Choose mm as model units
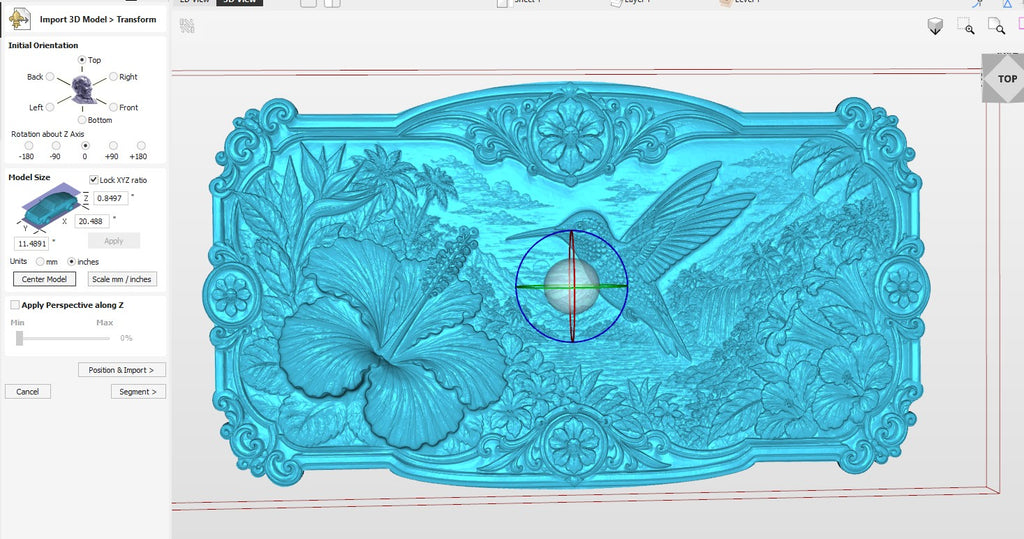This screenshot has width=1024, height=539. coord(40,261)
